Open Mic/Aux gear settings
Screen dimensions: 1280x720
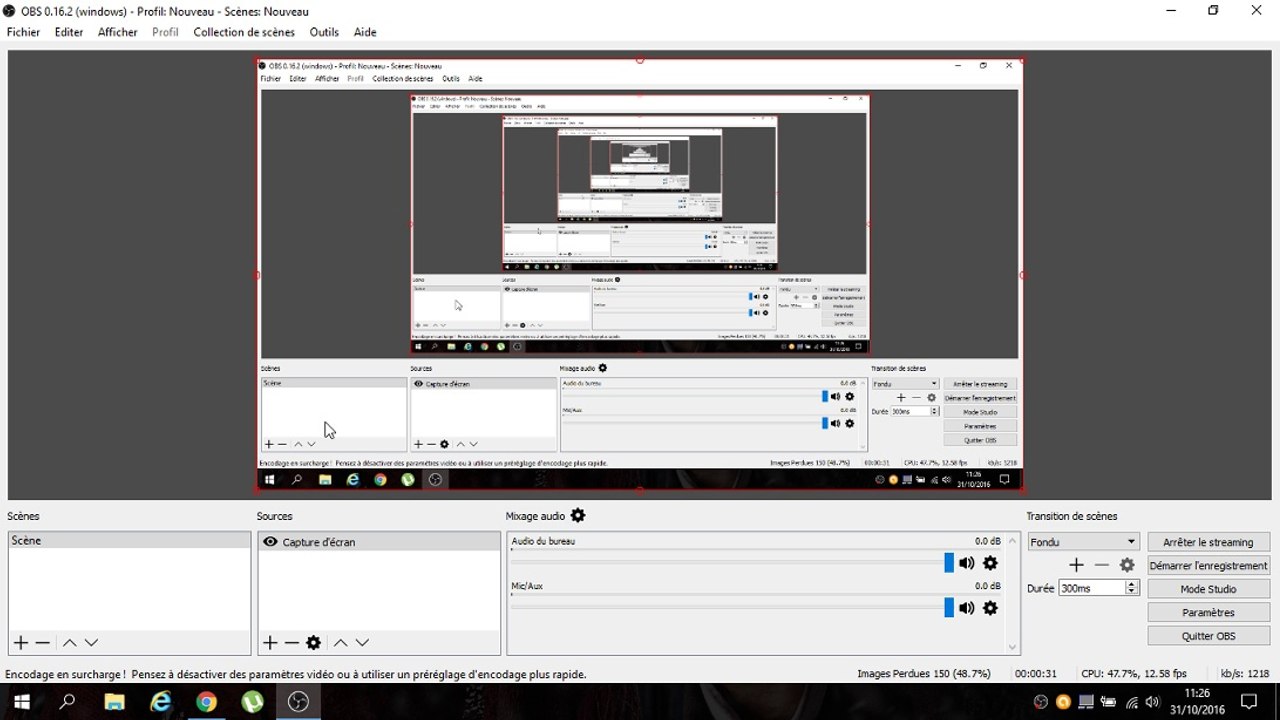coord(991,608)
